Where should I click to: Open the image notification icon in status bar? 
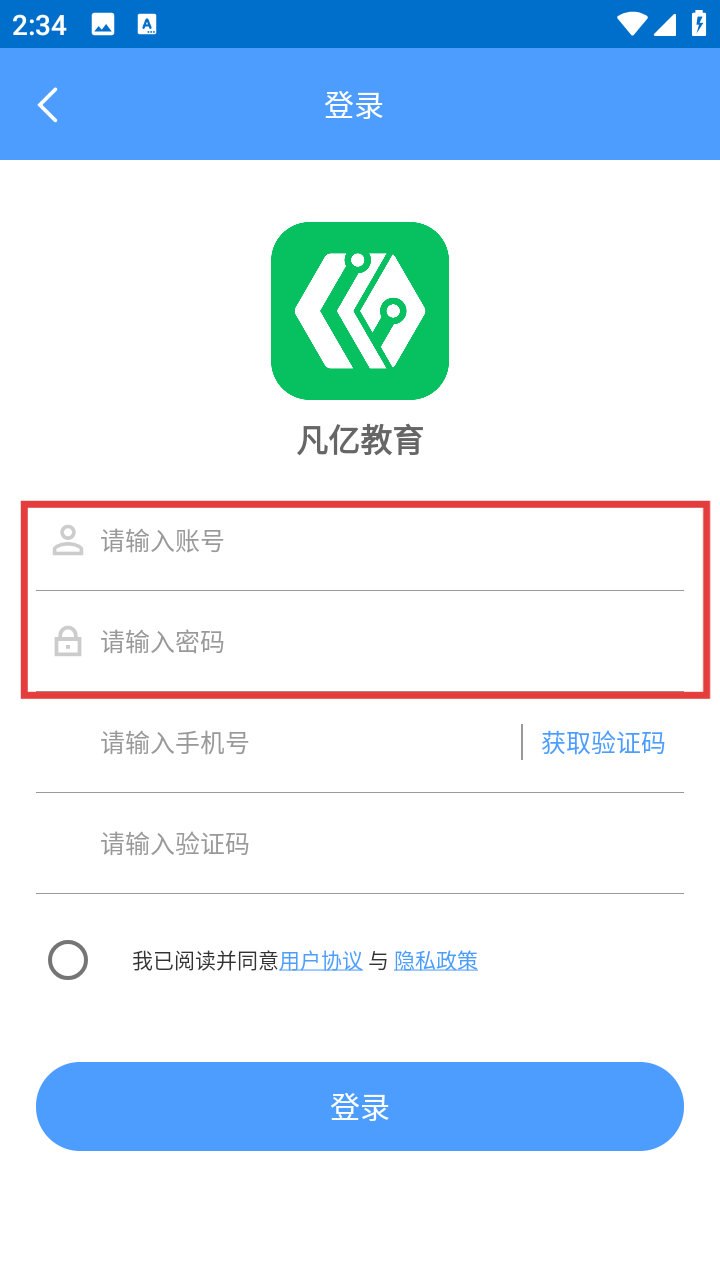(x=103, y=25)
